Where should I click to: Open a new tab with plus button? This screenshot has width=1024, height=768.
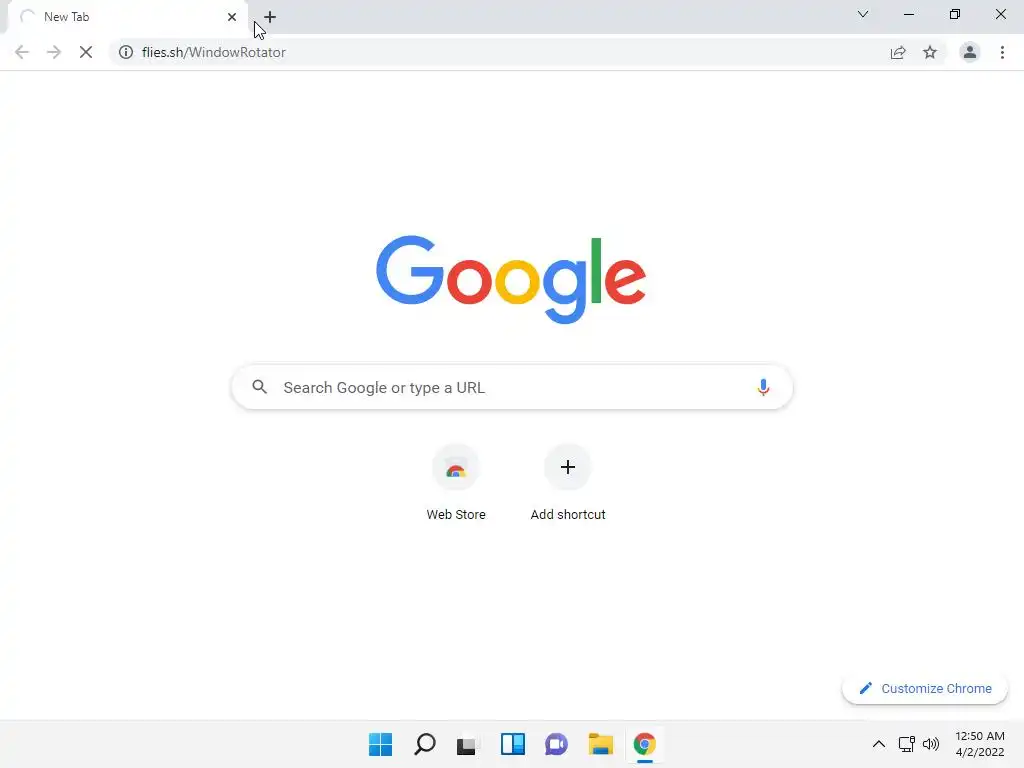click(270, 17)
